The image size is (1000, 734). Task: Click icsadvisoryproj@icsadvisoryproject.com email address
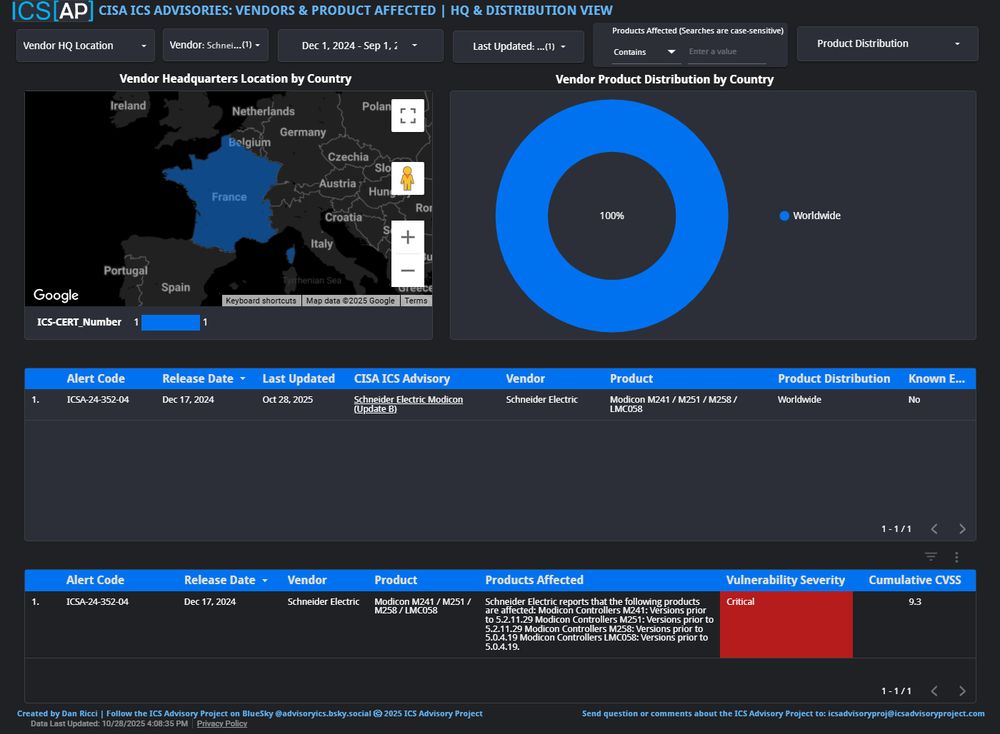click(906, 714)
